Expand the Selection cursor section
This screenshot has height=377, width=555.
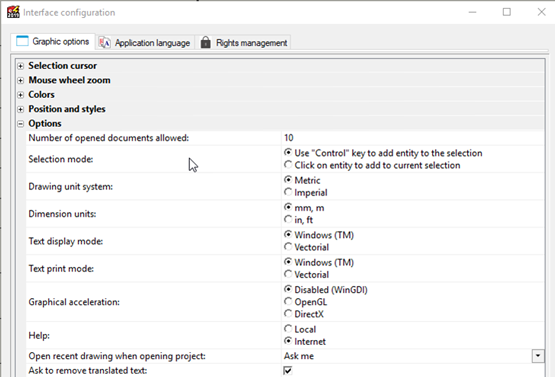[x=21, y=66]
